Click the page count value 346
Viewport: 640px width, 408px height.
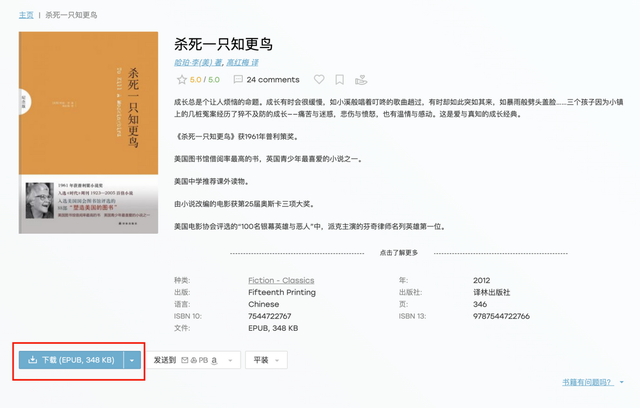point(480,304)
